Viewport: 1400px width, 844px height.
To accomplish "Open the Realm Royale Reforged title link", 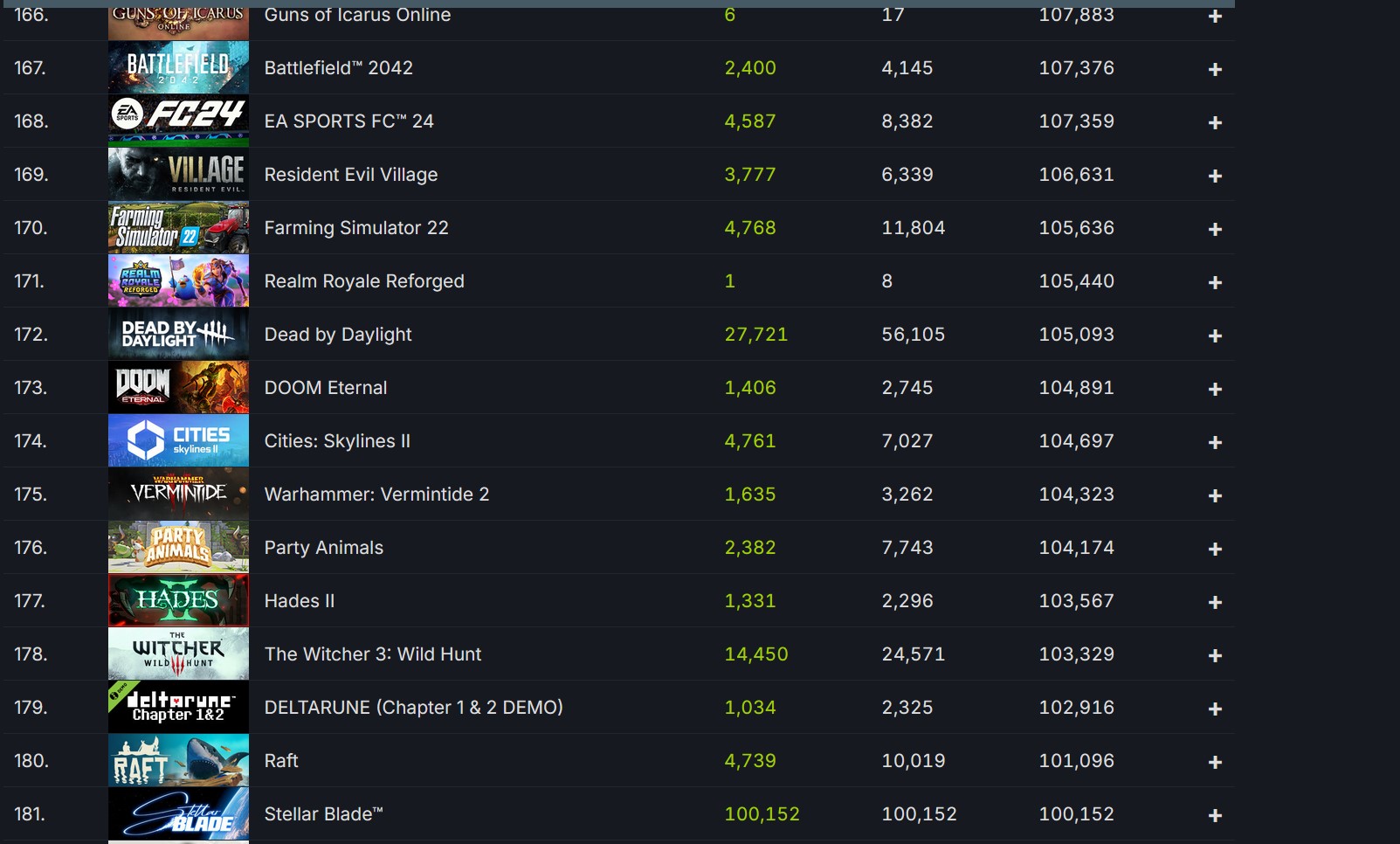I will tap(364, 281).
